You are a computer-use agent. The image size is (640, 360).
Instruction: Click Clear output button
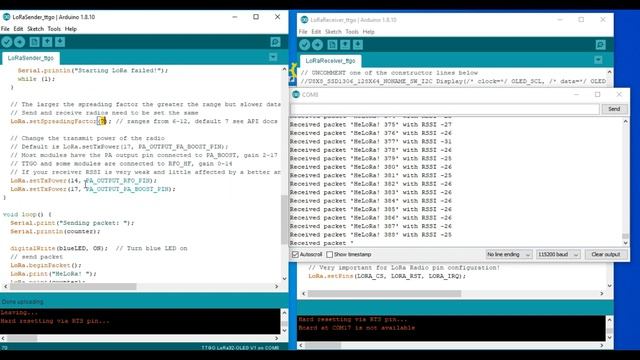coord(606,254)
